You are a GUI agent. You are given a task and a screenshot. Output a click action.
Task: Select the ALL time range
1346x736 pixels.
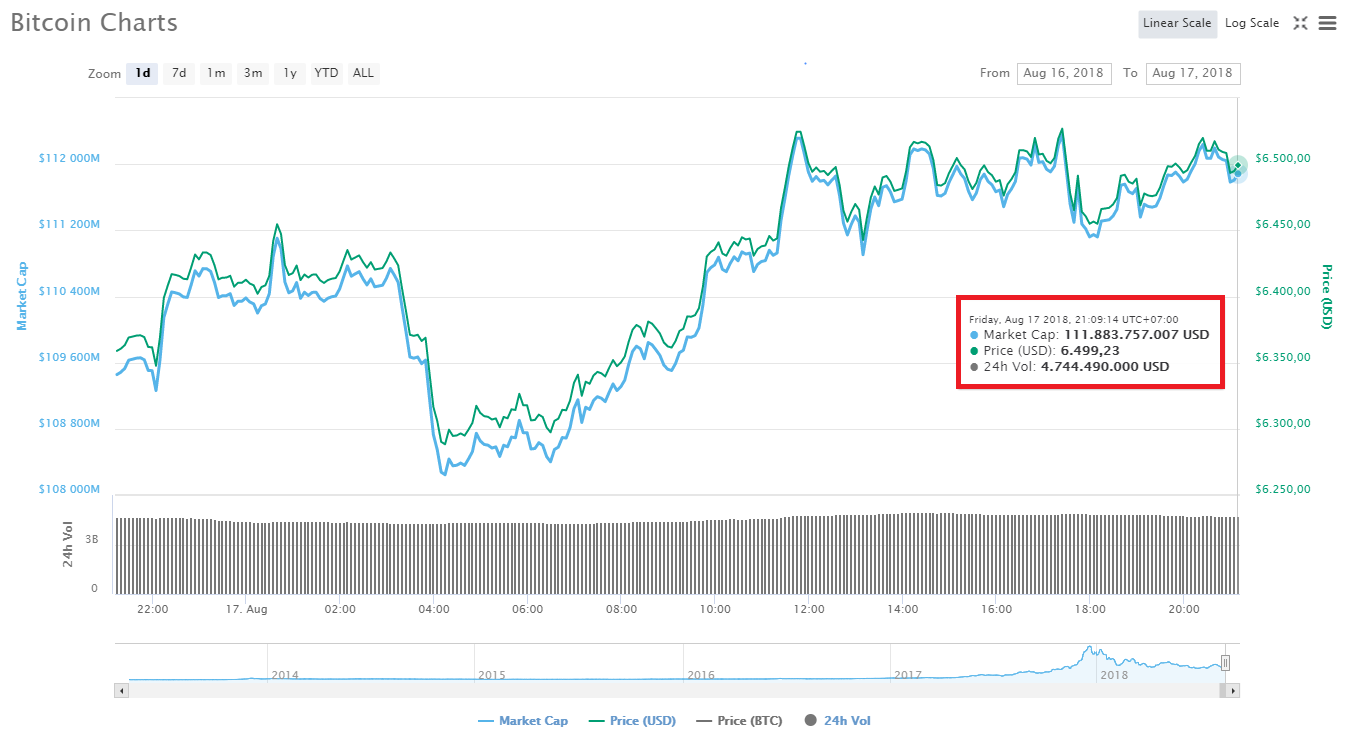[363, 73]
